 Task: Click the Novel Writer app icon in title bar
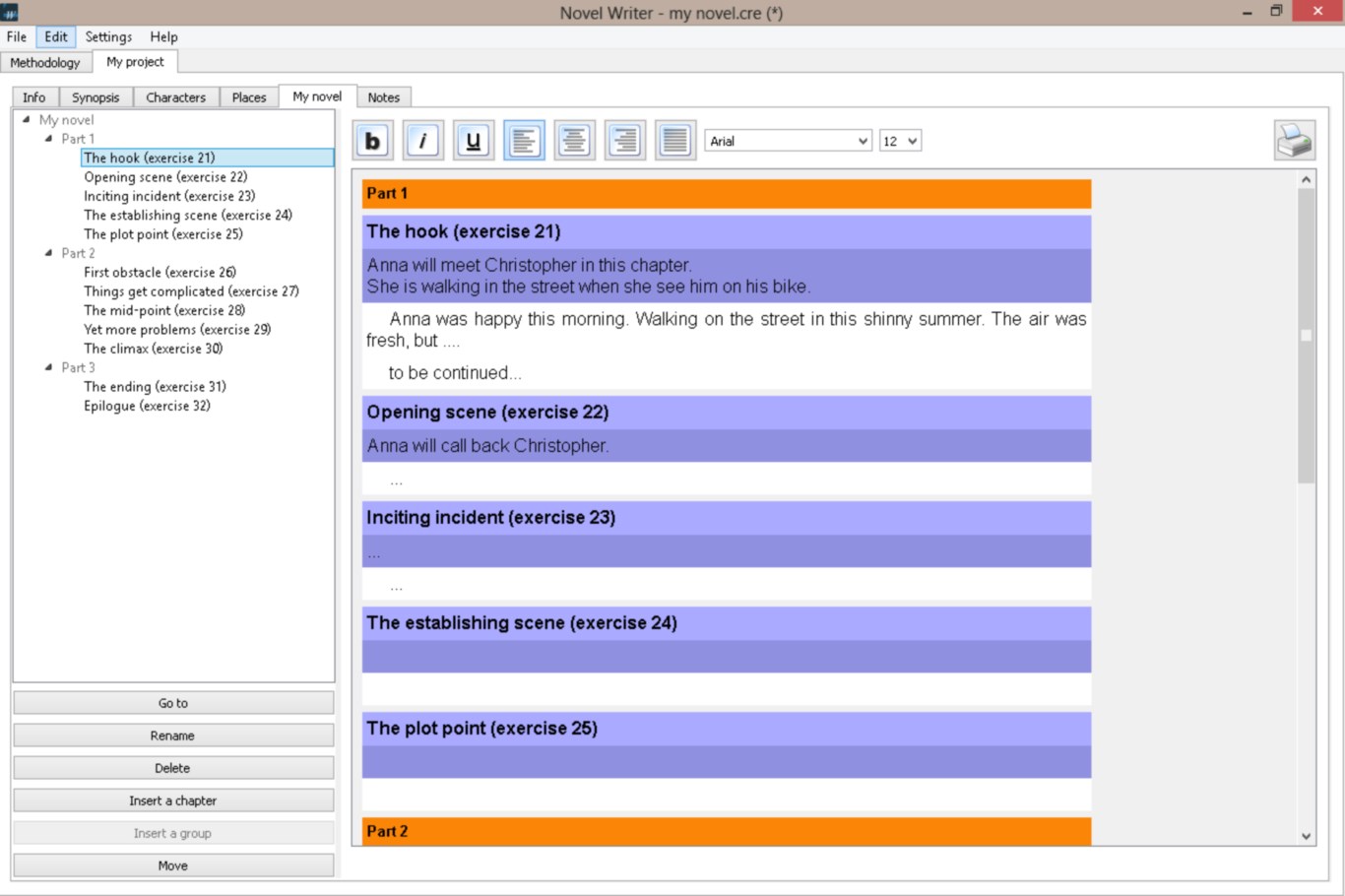pos(10,12)
